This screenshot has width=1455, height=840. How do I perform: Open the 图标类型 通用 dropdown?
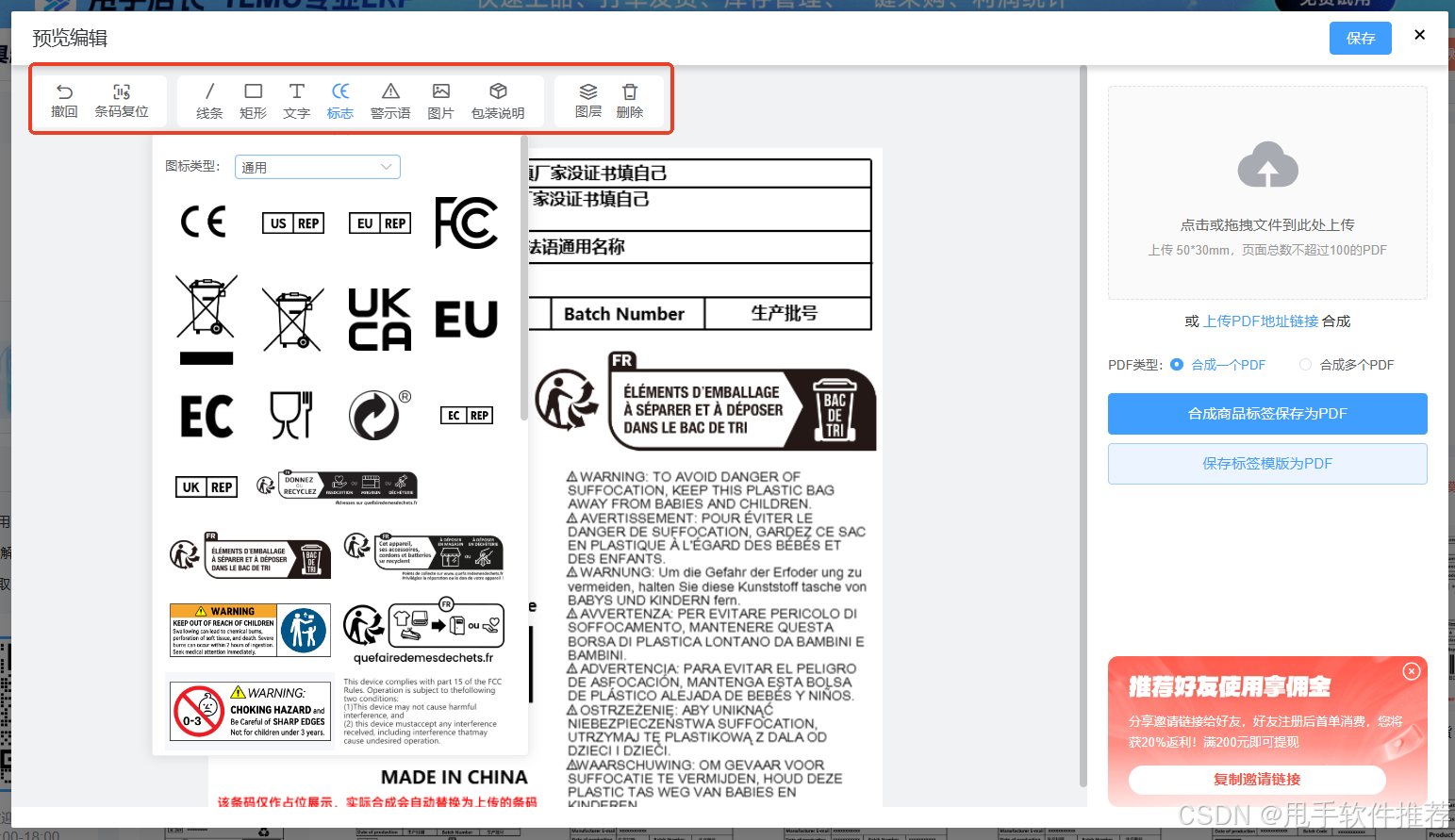point(317,167)
